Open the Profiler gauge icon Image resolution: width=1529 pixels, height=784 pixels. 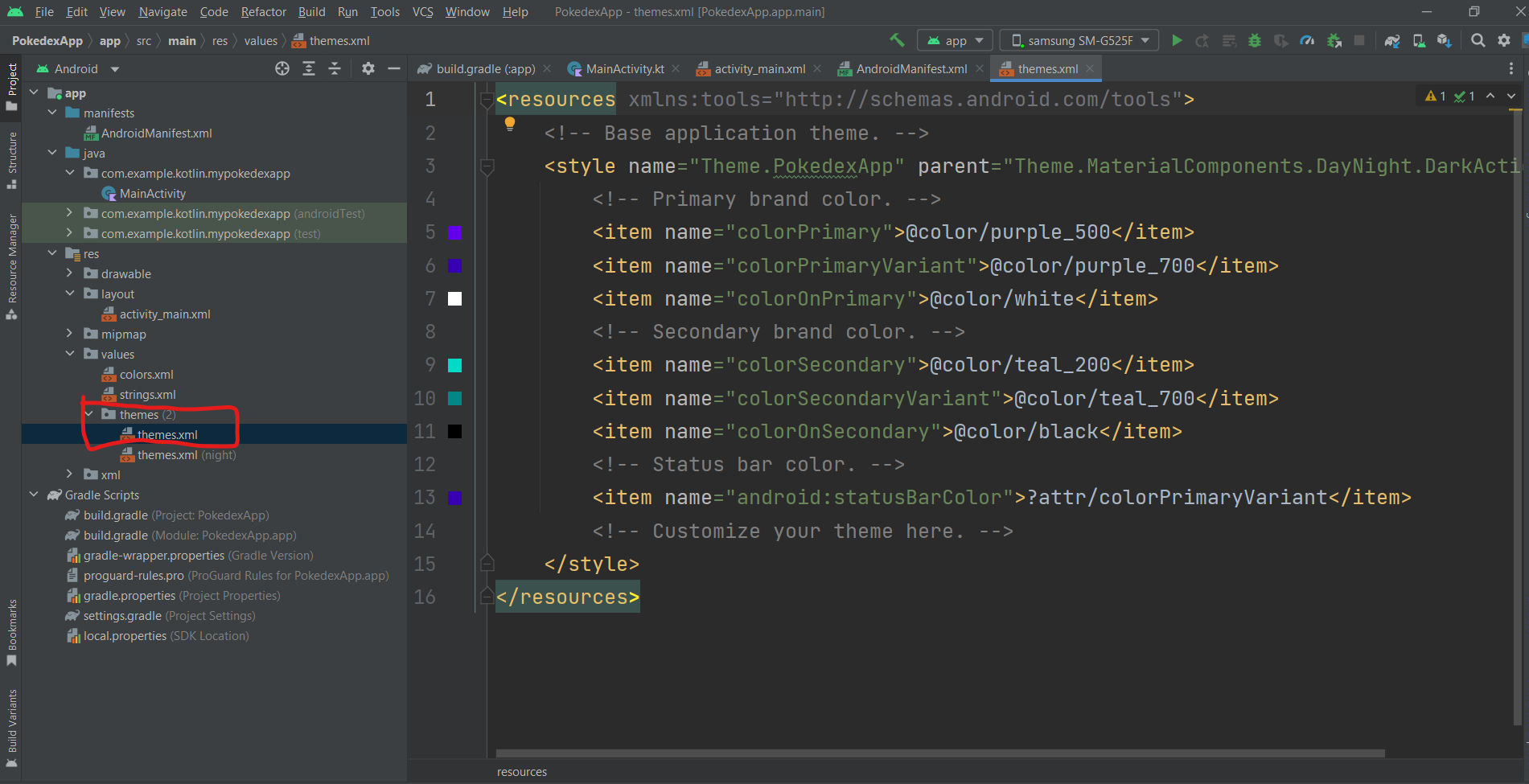click(1307, 40)
